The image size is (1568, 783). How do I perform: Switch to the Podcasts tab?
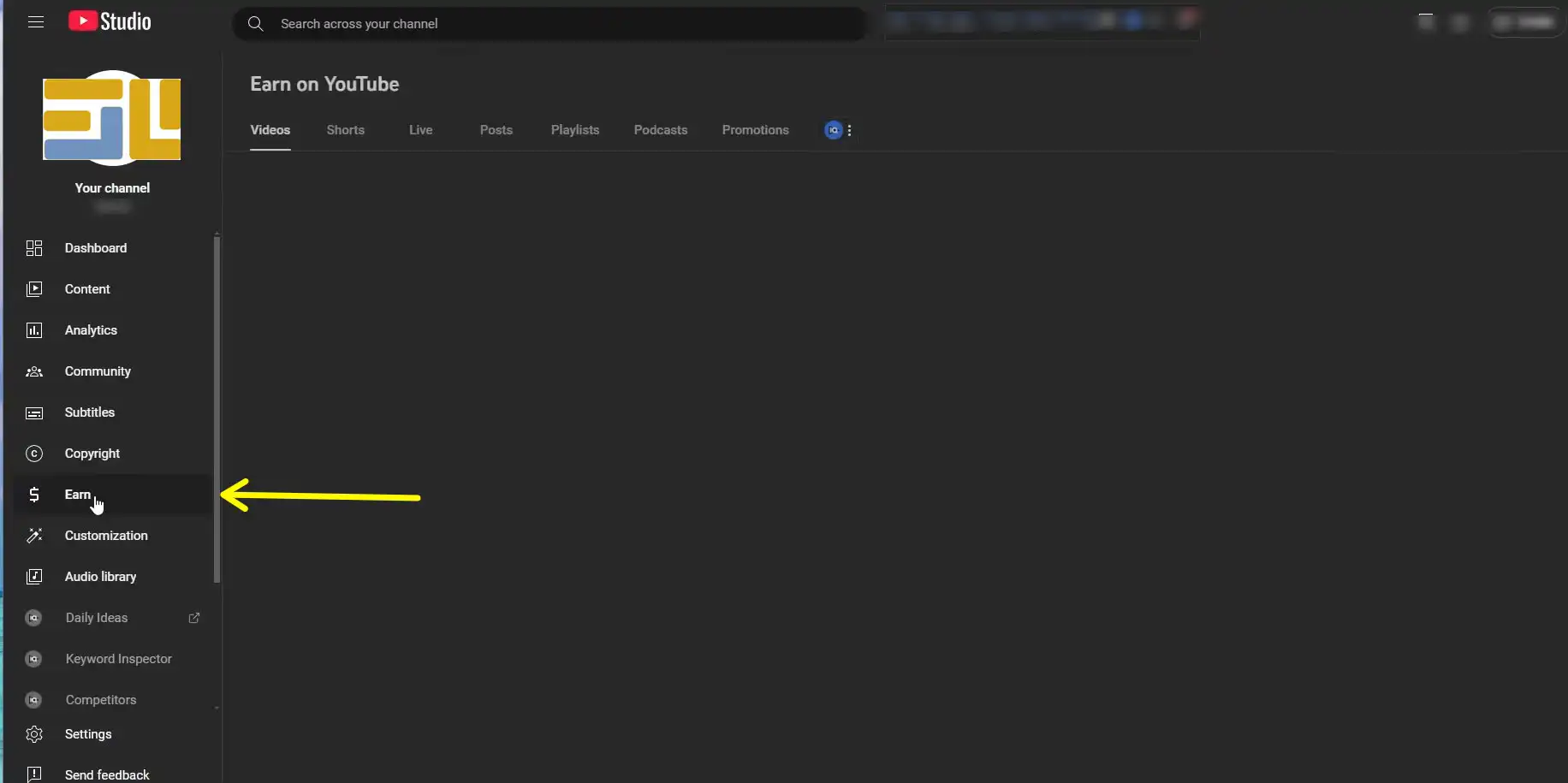click(x=660, y=130)
